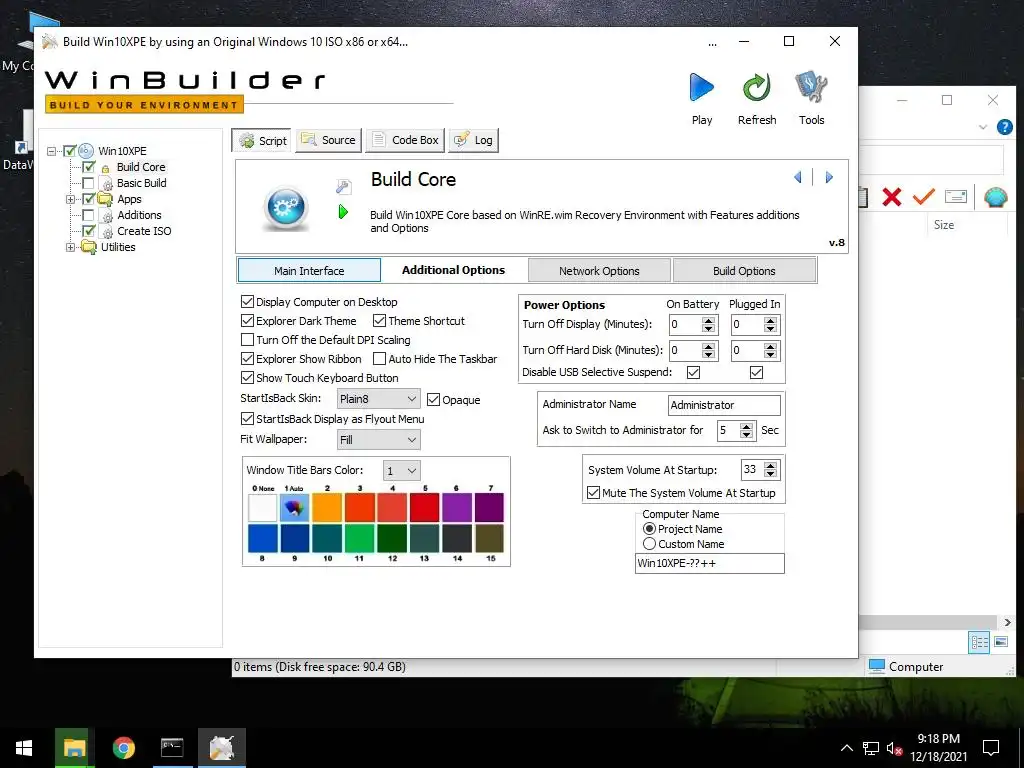Click the red X icon in background window

pos(891,197)
